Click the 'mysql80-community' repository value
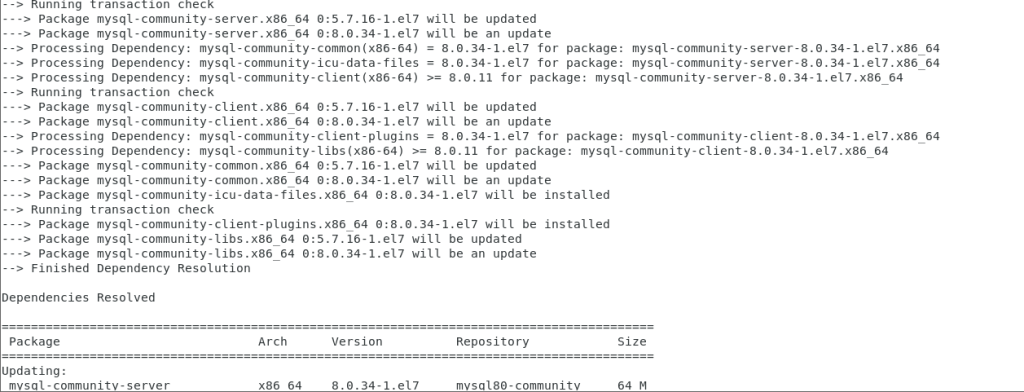Image resolution: width=1024 pixels, height=392 pixels. coord(518,385)
